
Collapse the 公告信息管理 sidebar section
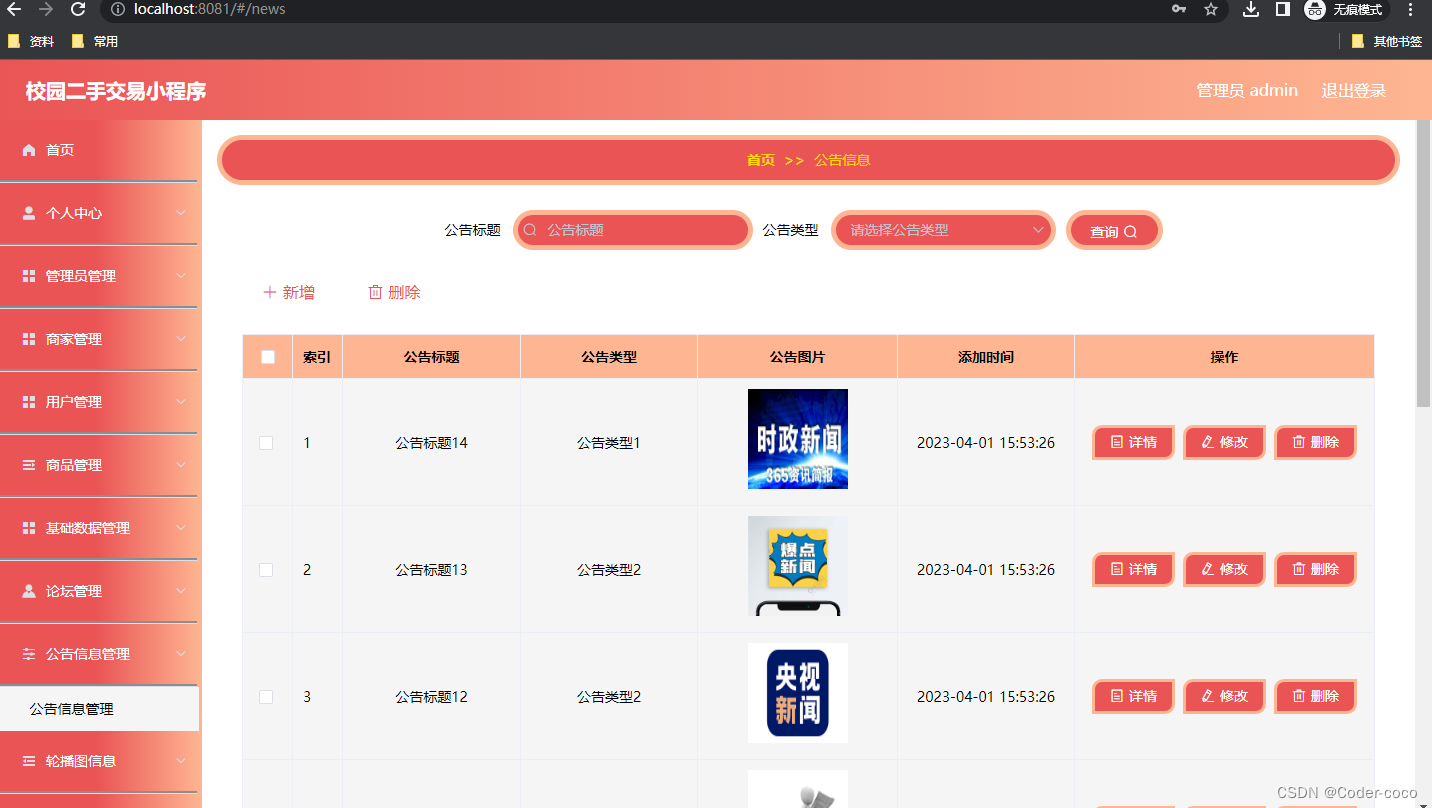click(99, 654)
